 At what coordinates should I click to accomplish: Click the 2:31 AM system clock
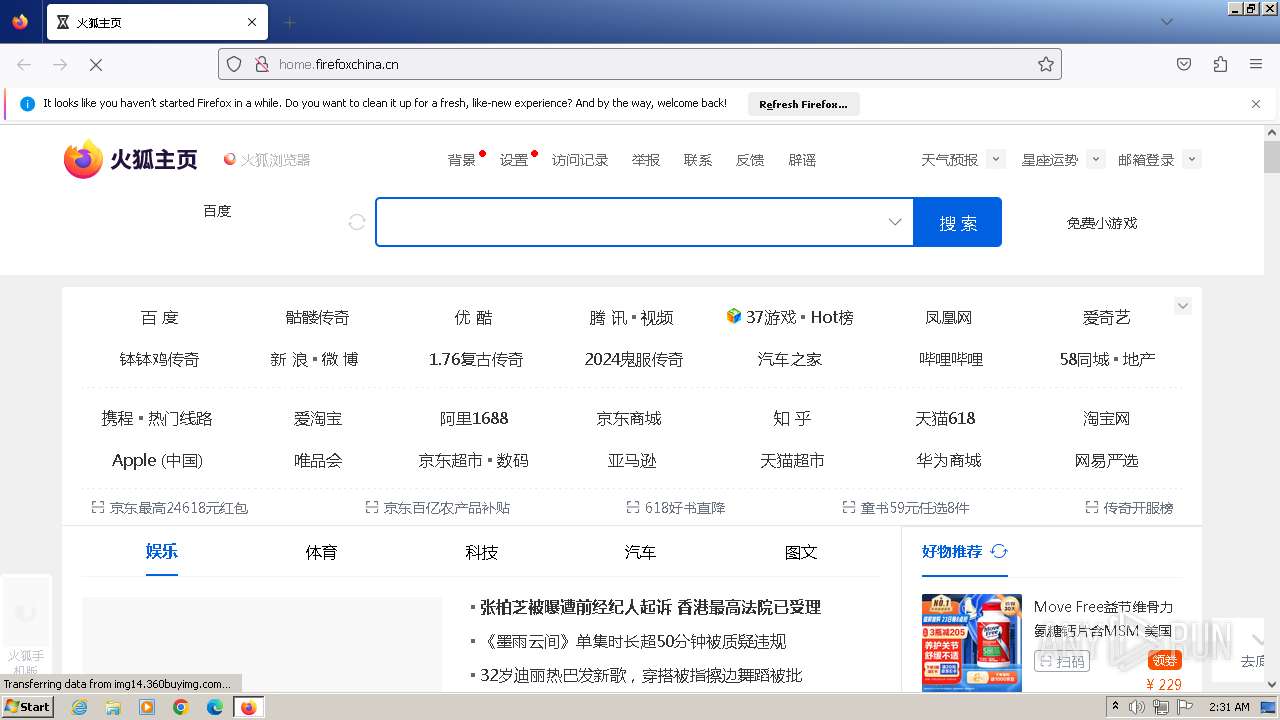1229,707
